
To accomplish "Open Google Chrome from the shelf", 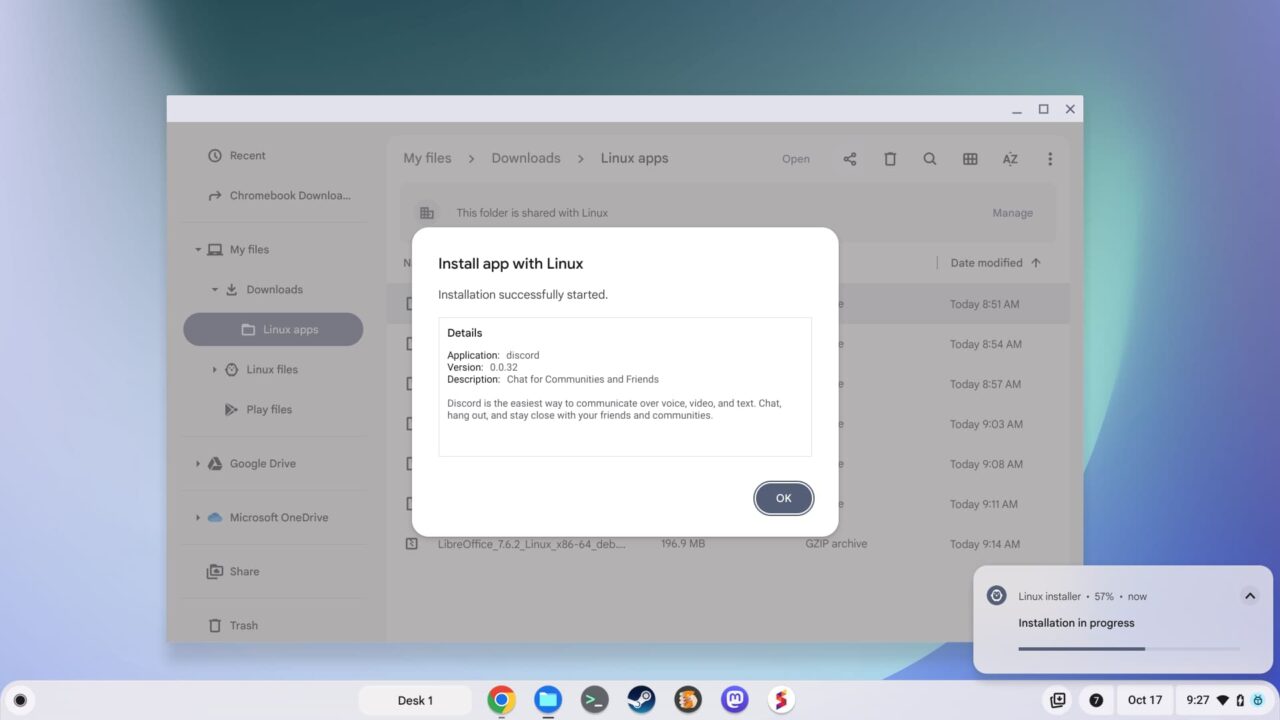I will [x=501, y=700].
